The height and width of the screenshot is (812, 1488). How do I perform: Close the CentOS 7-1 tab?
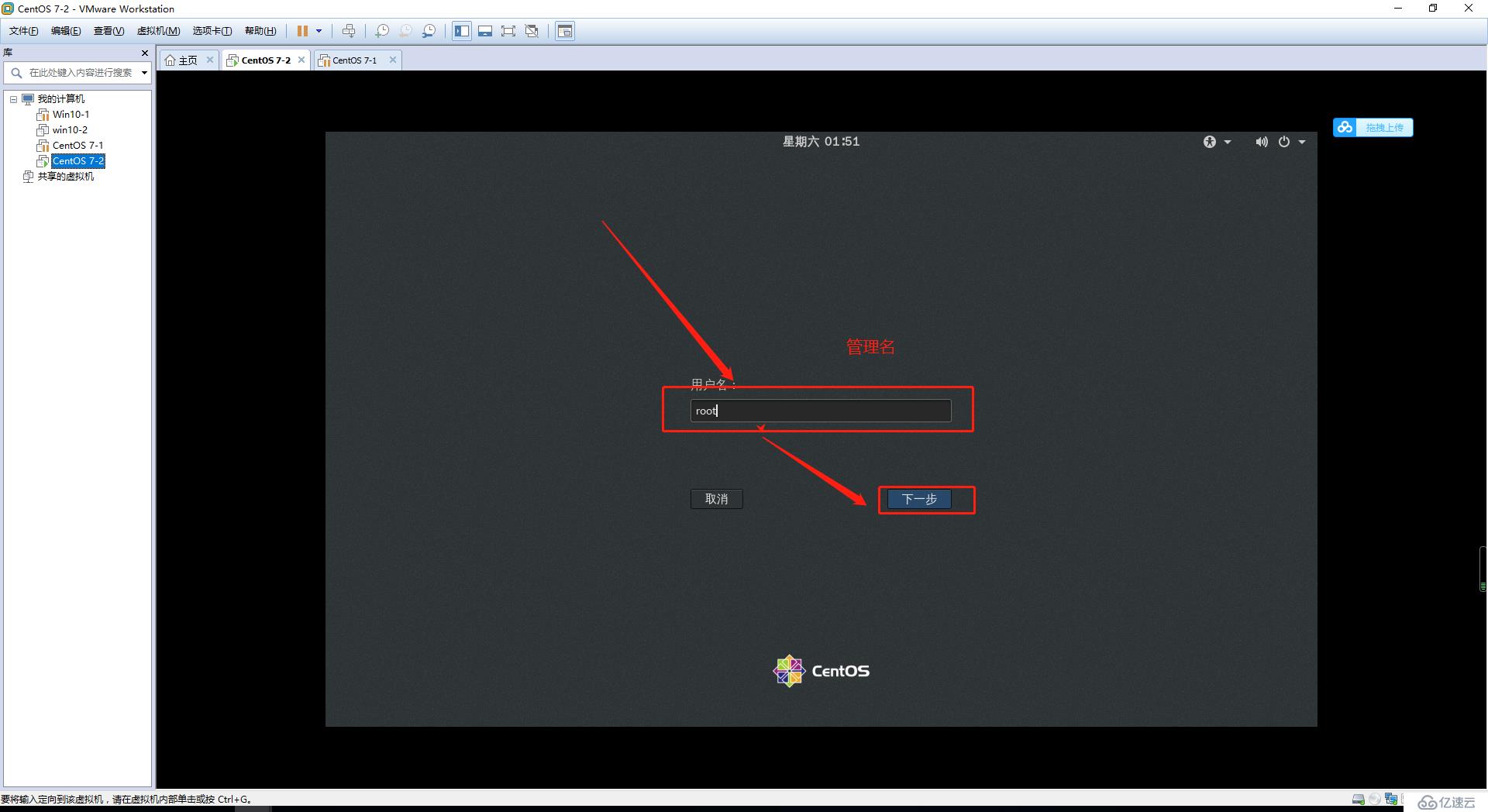click(x=393, y=60)
